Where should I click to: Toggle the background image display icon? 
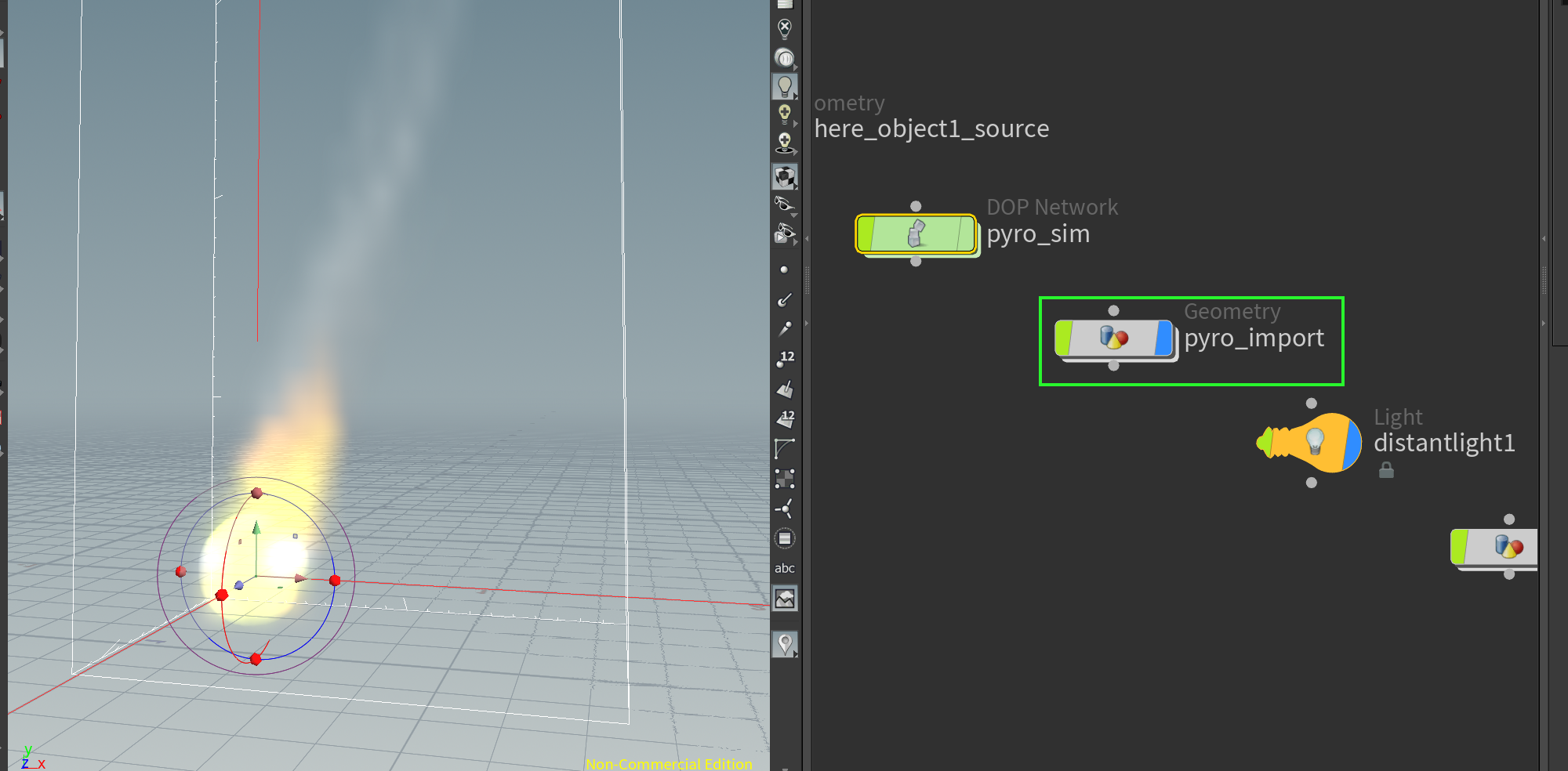(784, 598)
